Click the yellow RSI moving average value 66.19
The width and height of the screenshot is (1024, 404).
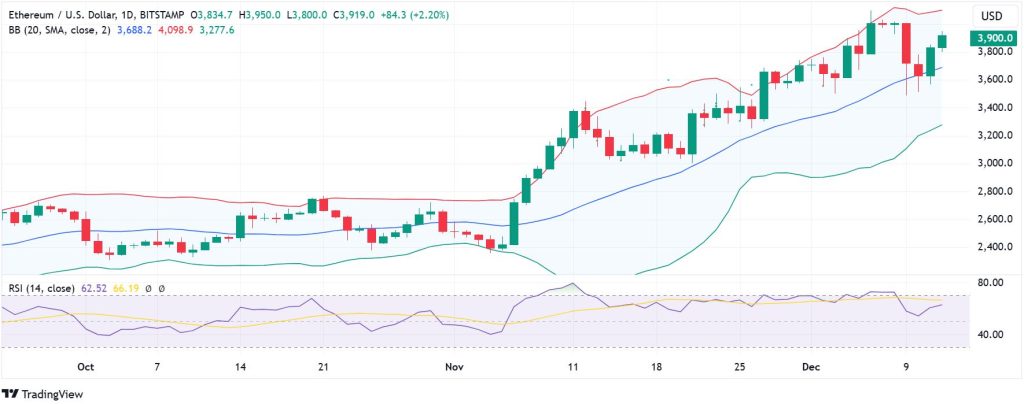point(124,288)
